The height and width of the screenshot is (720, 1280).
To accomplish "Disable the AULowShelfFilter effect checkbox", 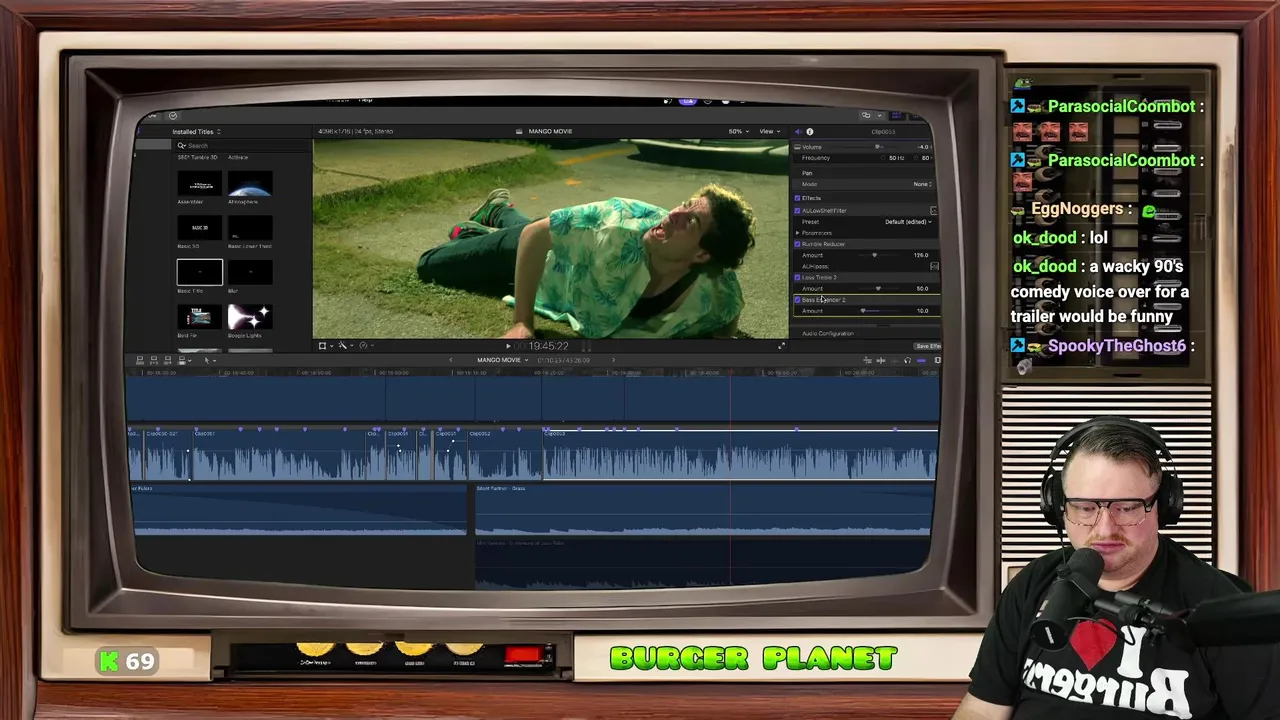I will coord(797,211).
